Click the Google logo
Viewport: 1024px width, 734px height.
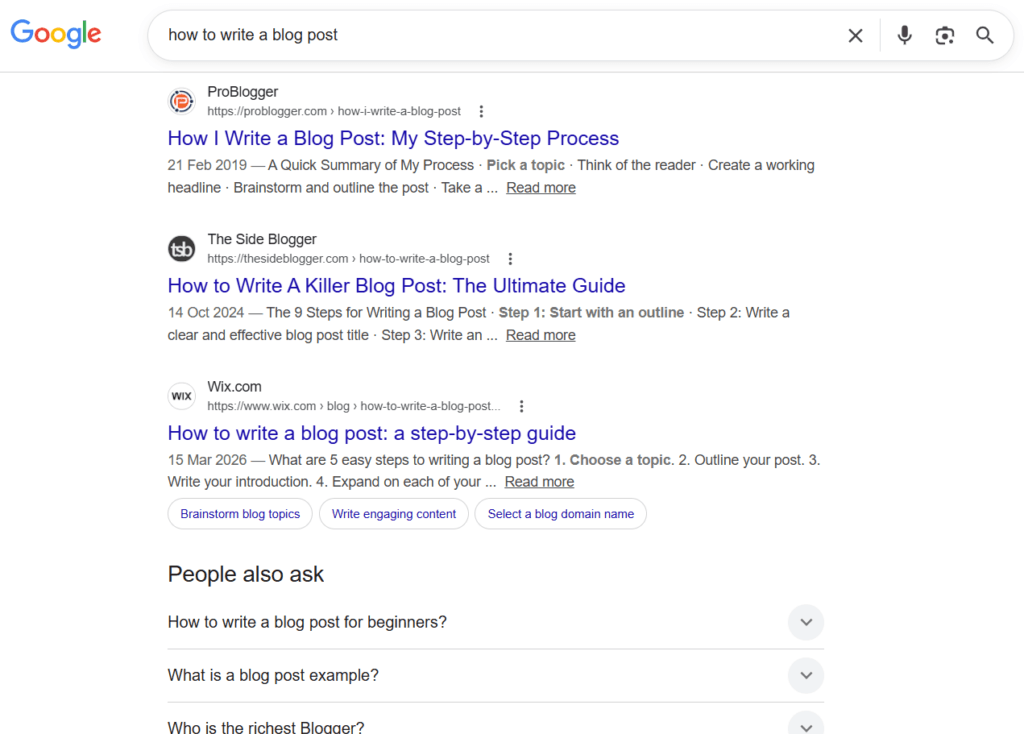point(55,34)
